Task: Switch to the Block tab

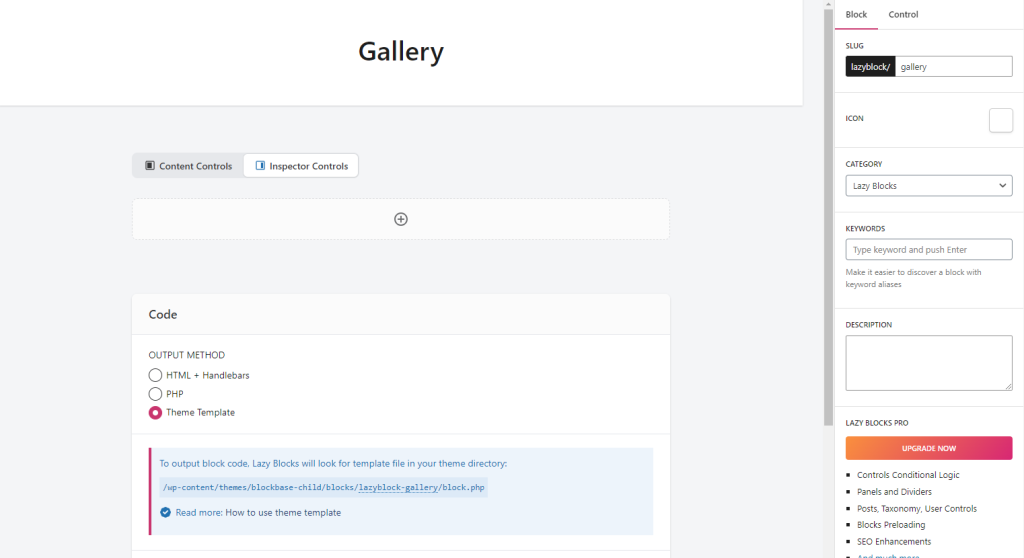Action: pos(856,14)
